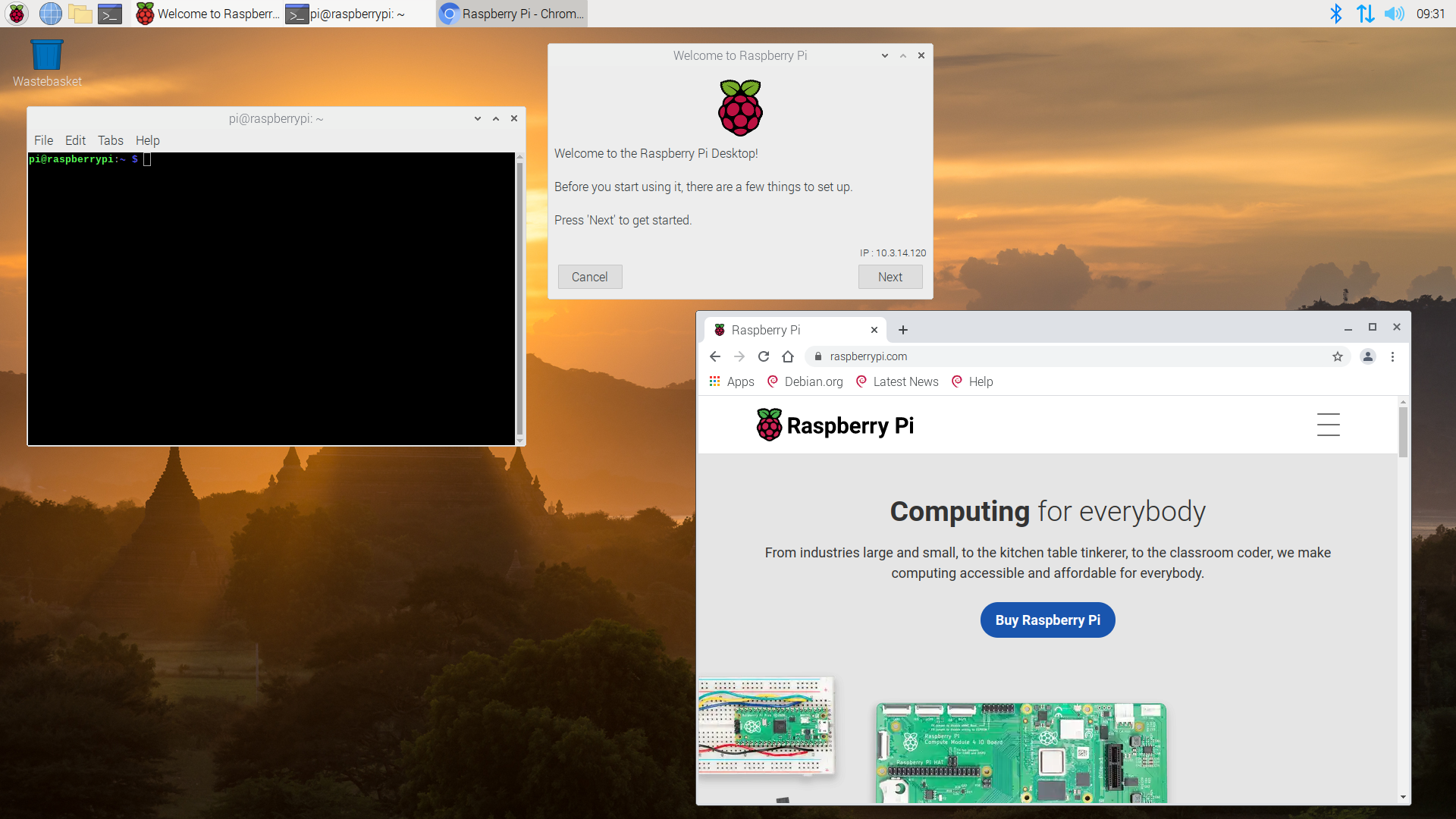Click browser profile/account icon
The width and height of the screenshot is (1456, 819).
1367,357
